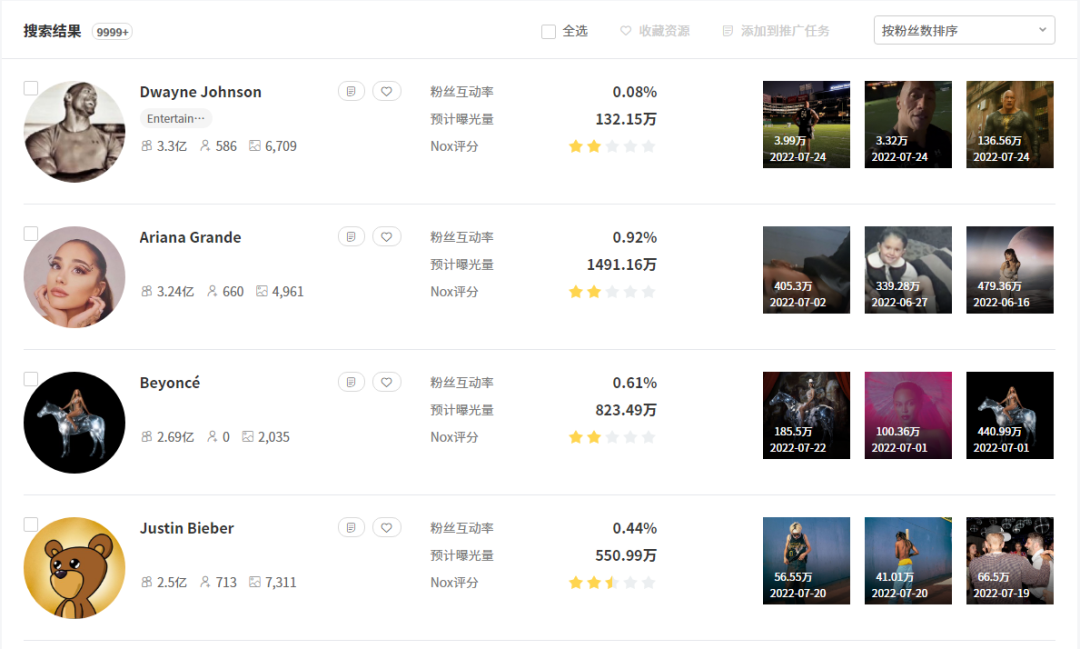Open Ariana Grande's profile name link
1080x649 pixels.
[190, 237]
